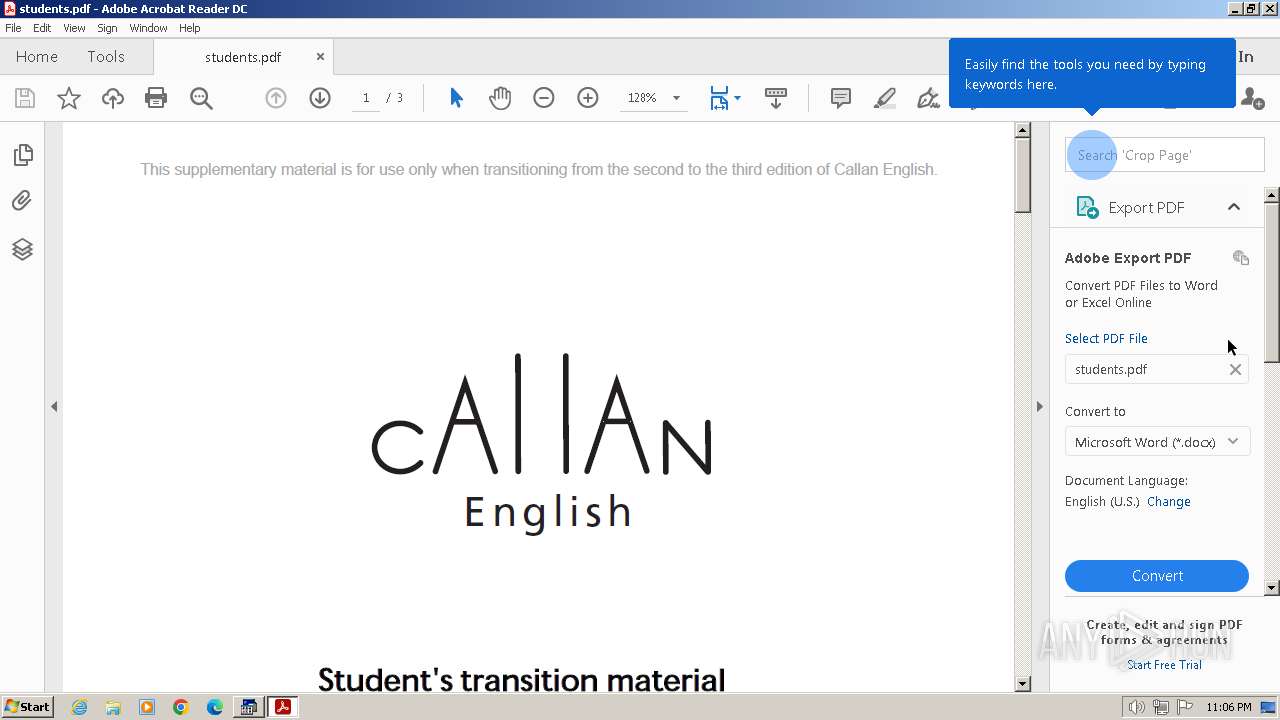The width and height of the screenshot is (1280, 720).
Task: Click the fit width page icon
Action: (x=719, y=98)
